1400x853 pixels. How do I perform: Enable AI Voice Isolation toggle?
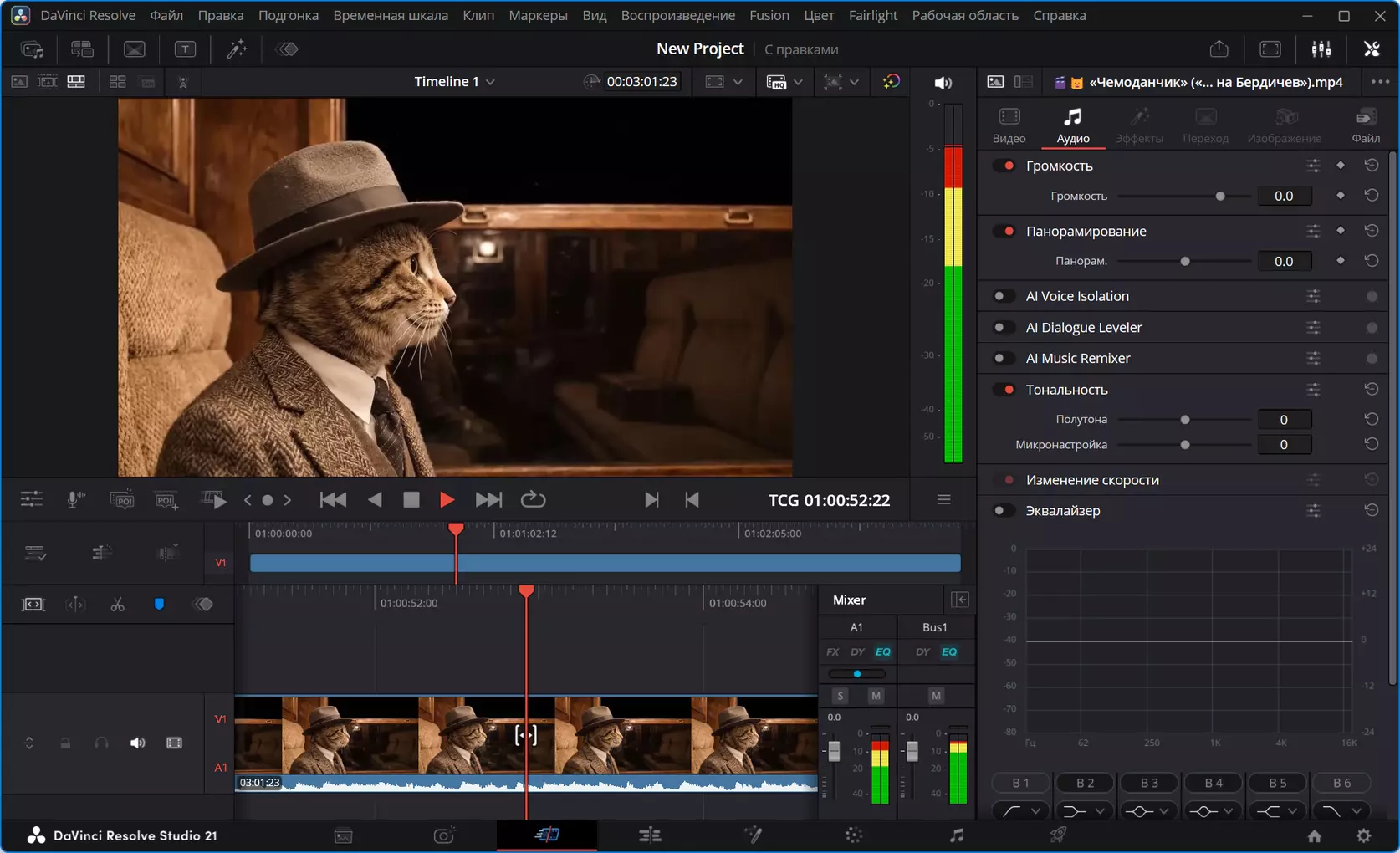point(1004,296)
